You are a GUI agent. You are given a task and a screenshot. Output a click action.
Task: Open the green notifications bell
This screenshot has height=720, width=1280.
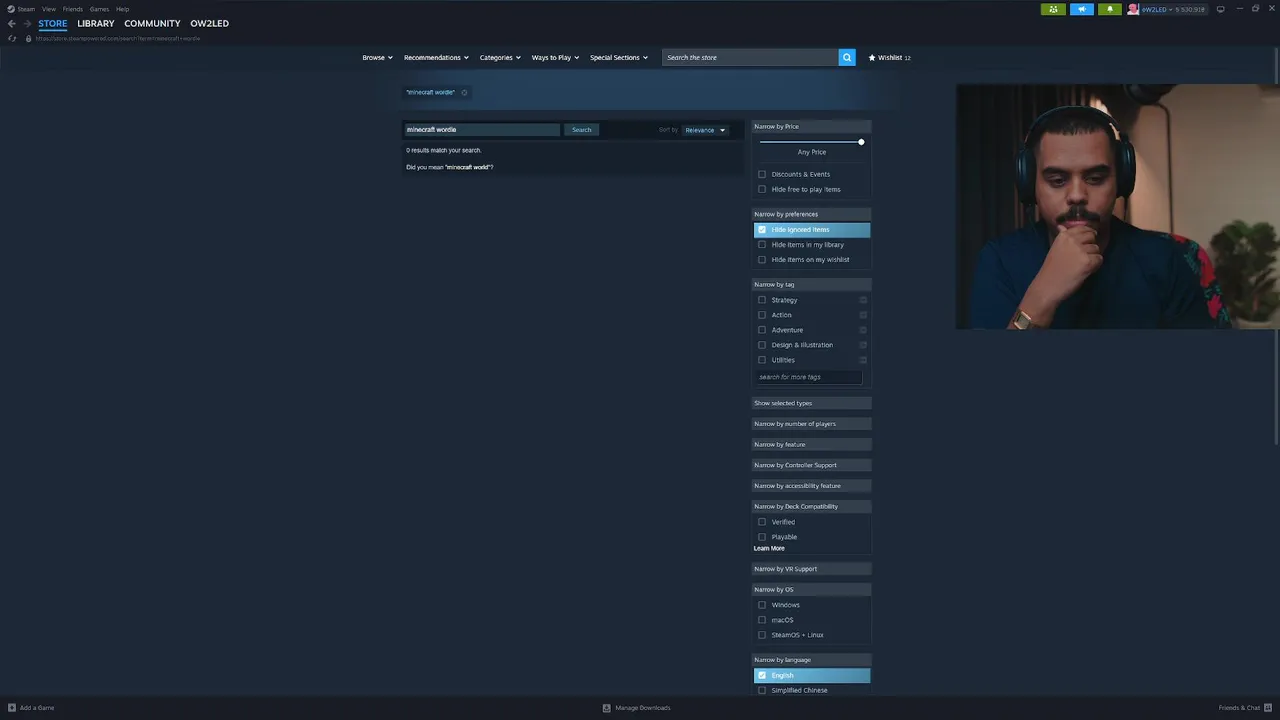pos(1109,9)
